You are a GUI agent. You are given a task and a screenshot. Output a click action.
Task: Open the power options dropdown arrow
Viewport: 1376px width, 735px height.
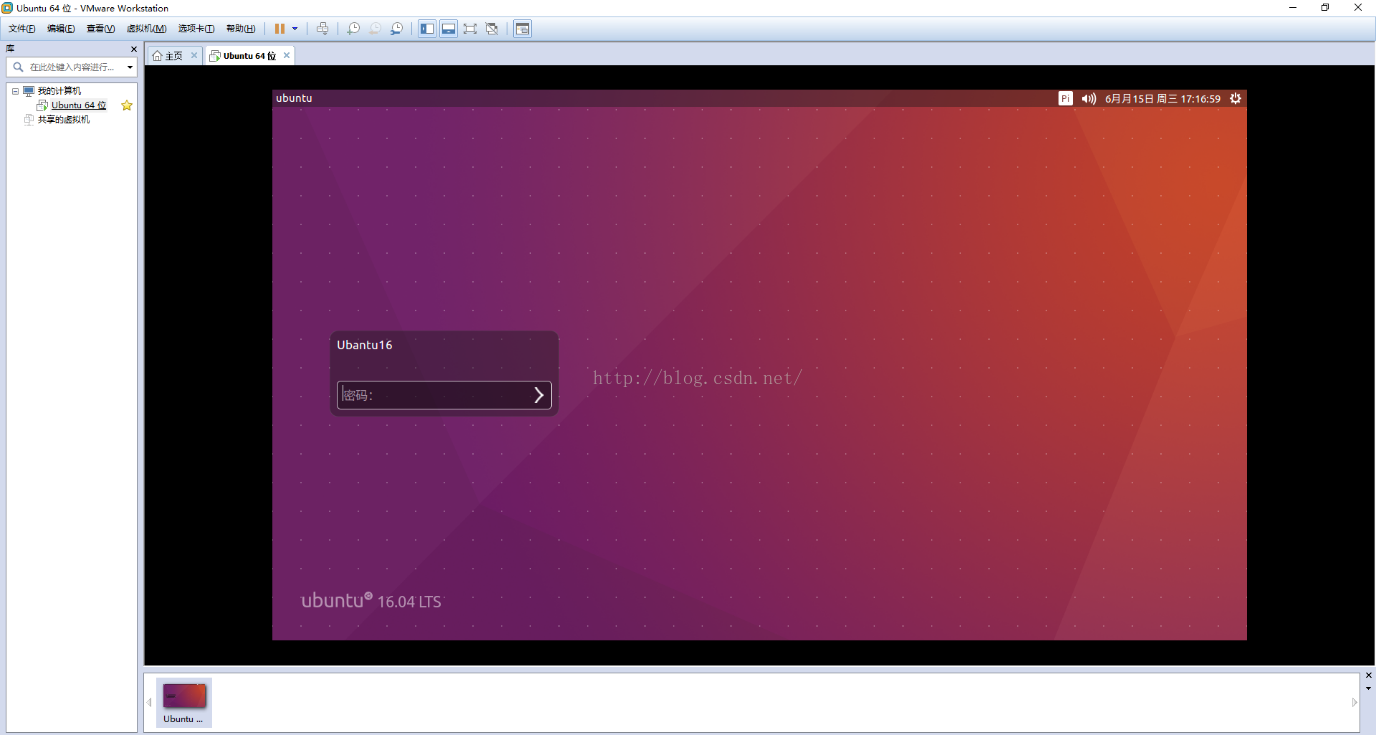pyautogui.click(x=295, y=29)
